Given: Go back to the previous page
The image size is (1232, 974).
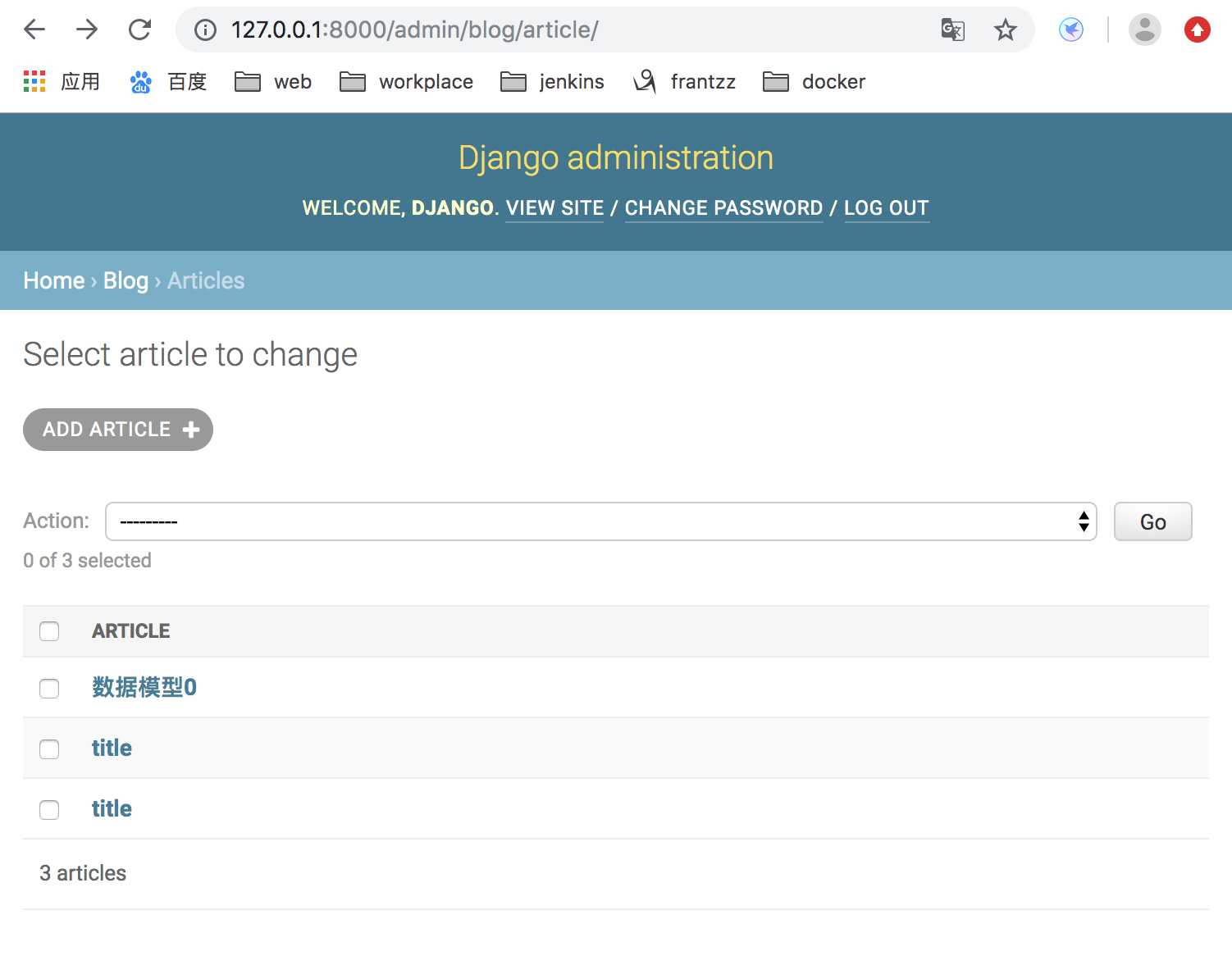Looking at the screenshot, I should (34, 30).
